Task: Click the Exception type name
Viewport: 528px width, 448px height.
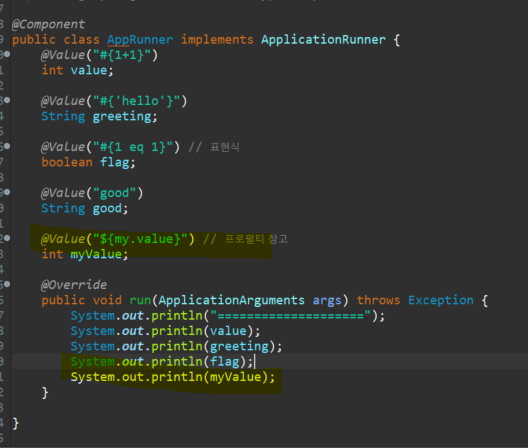Action: pos(441,300)
